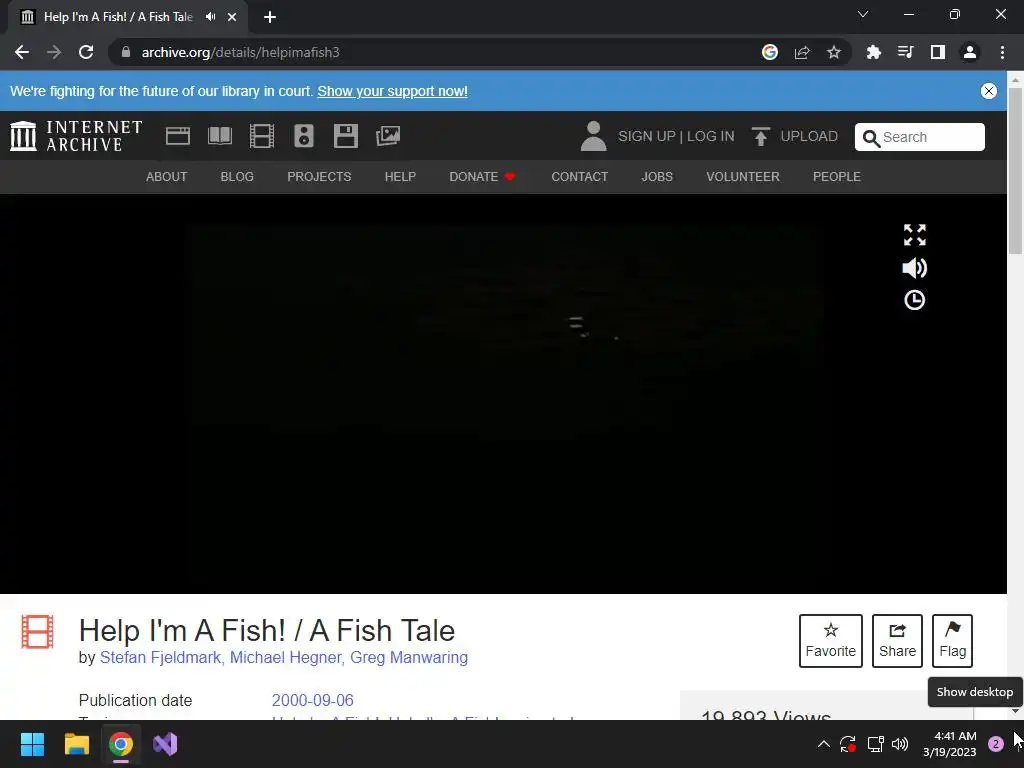This screenshot has width=1024, height=768.
Task: Open the playback speed clock icon
Action: pyautogui.click(x=914, y=300)
